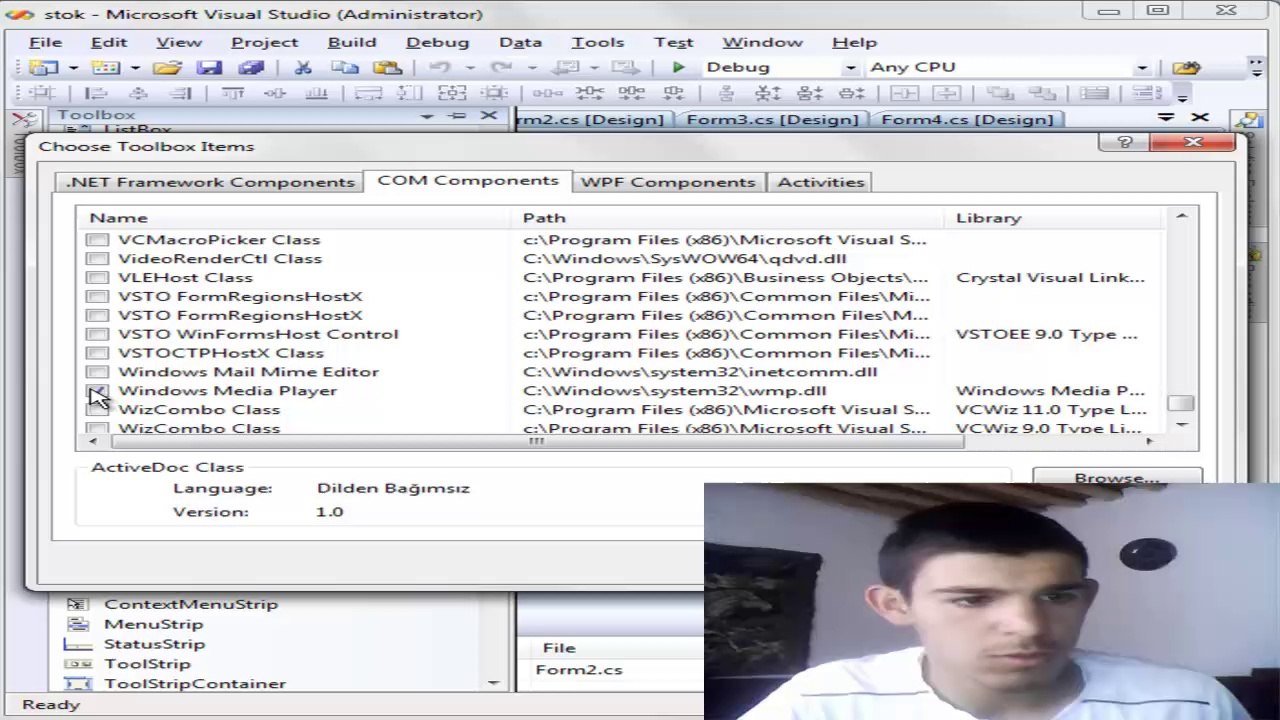The height and width of the screenshot is (720, 1280).
Task: Switch to the Form3.cs [Design] document tab
Action: tap(772, 119)
